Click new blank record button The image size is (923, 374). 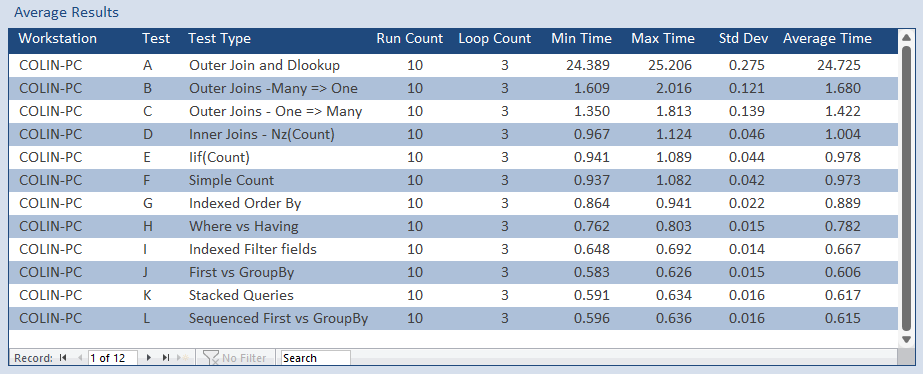point(184,358)
